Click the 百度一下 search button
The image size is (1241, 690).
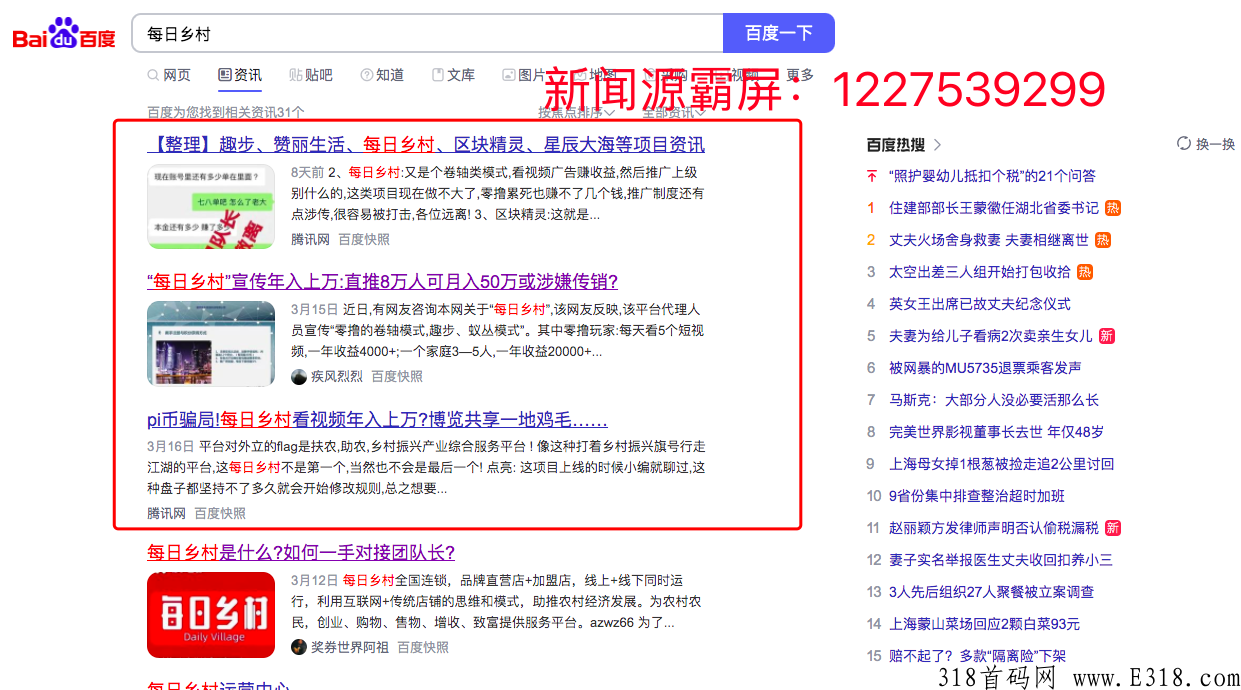click(x=779, y=33)
